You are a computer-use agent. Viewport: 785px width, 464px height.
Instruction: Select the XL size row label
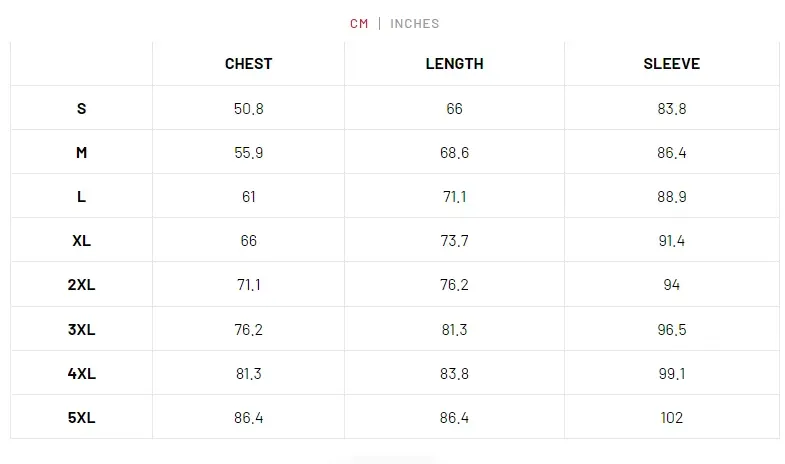pyautogui.click(x=81, y=241)
